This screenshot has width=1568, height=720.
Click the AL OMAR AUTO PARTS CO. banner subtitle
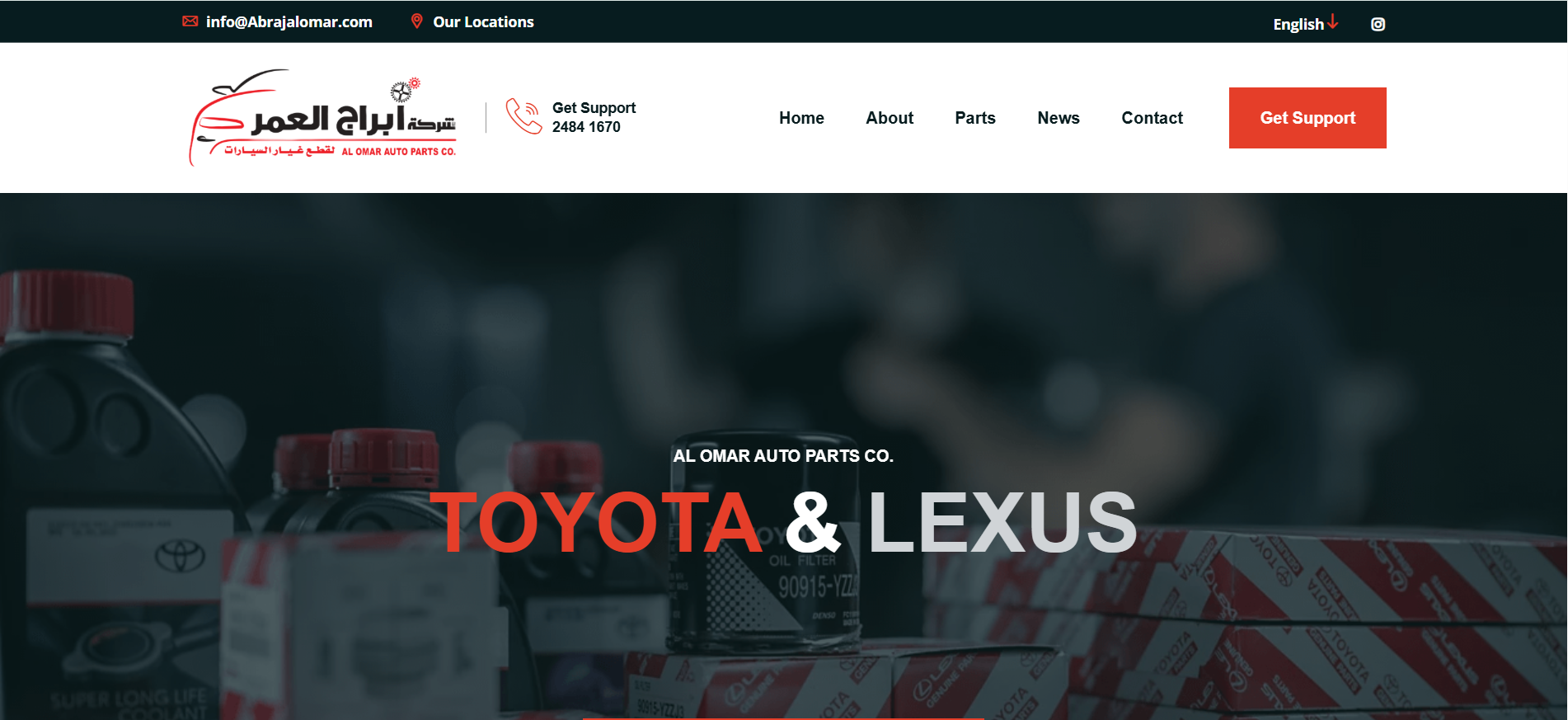(783, 456)
